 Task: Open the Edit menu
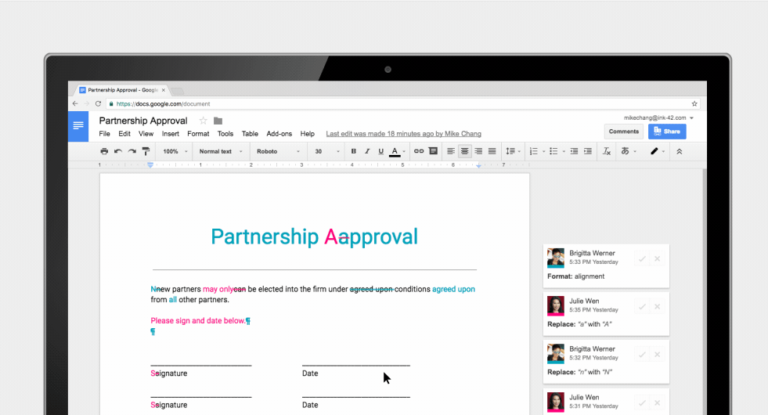(124, 134)
